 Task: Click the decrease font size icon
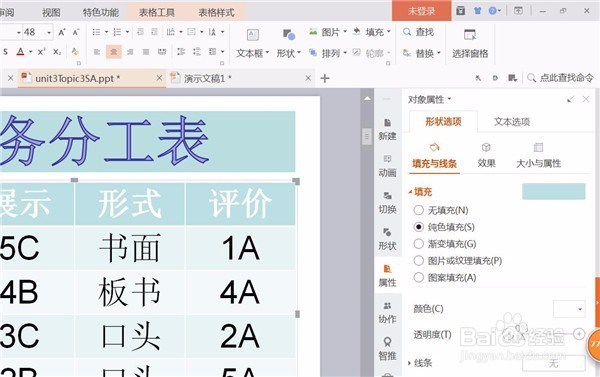[x=76, y=32]
